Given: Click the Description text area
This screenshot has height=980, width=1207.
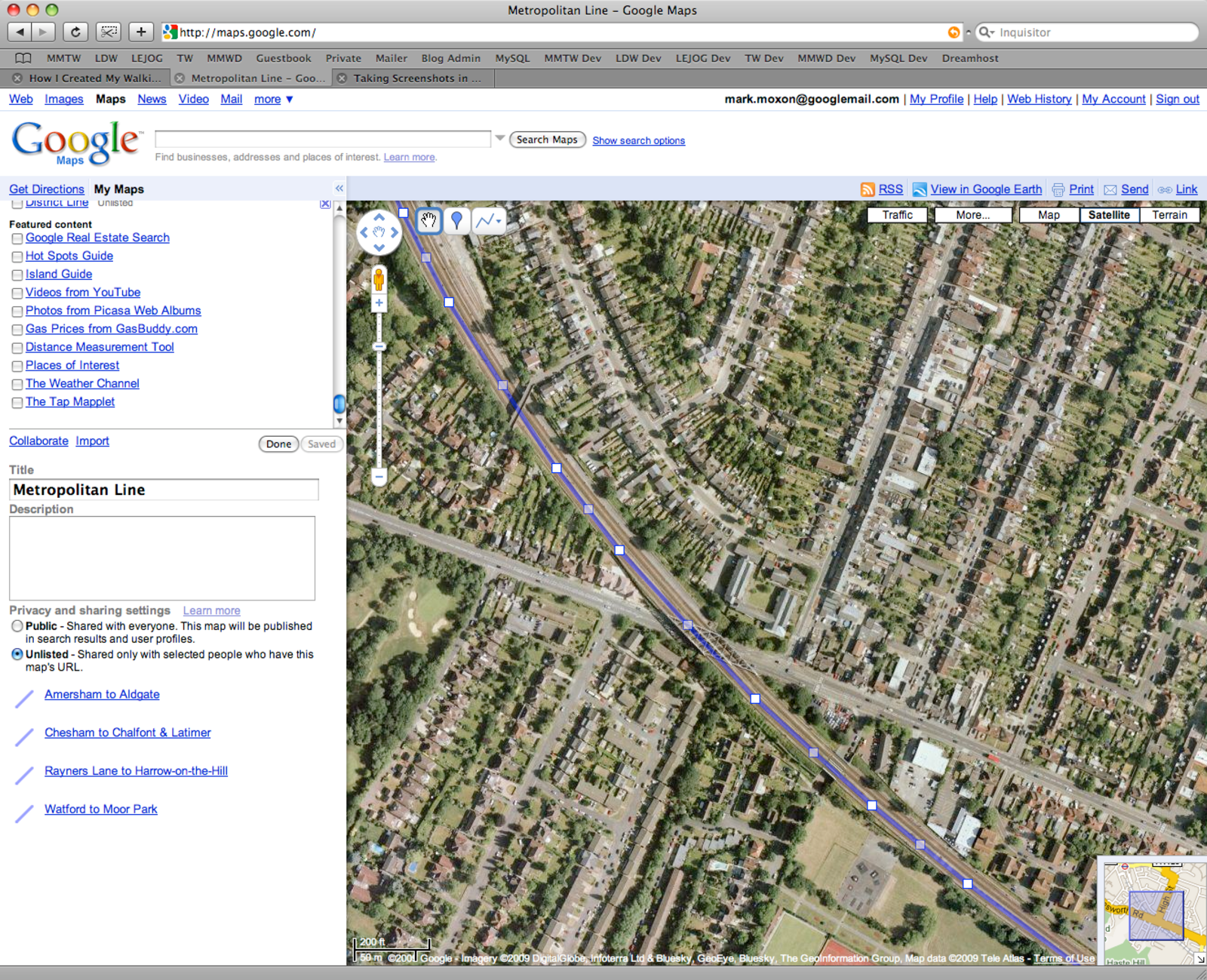Looking at the screenshot, I should [162, 558].
